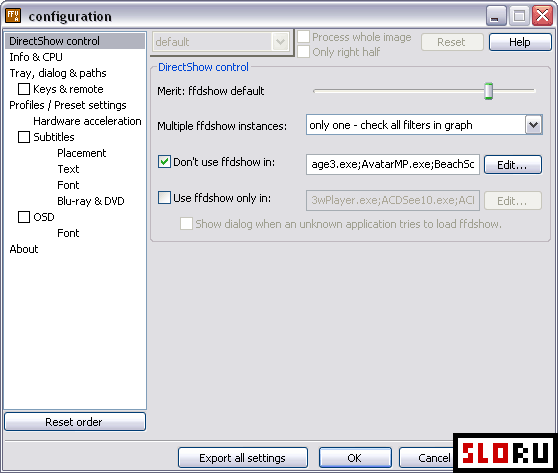The height and width of the screenshot is (473, 558).
Task: Enable the Keys & remote checkbox
Action: (x=24, y=89)
